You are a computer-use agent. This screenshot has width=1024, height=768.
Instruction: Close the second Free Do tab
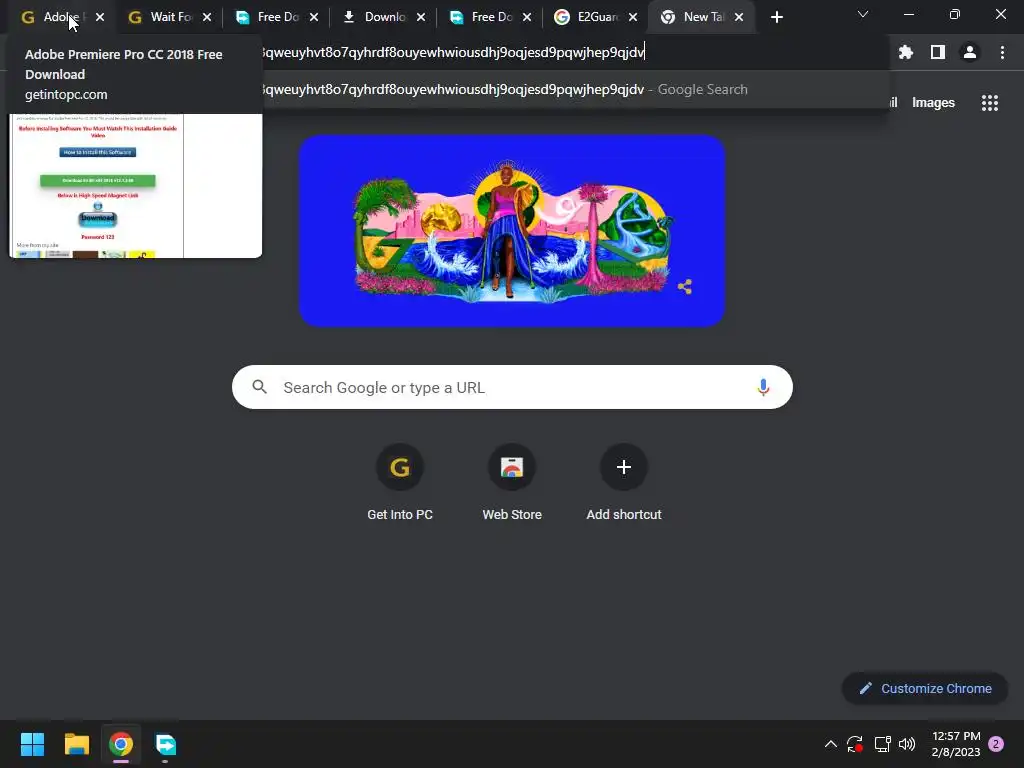pos(527,17)
